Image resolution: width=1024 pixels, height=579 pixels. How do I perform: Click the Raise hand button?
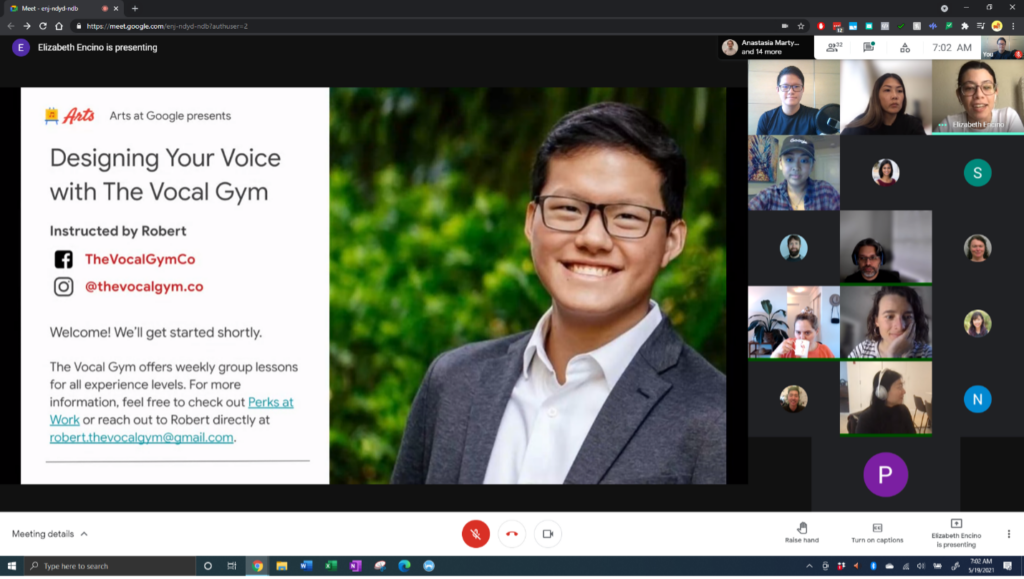coord(801,533)
